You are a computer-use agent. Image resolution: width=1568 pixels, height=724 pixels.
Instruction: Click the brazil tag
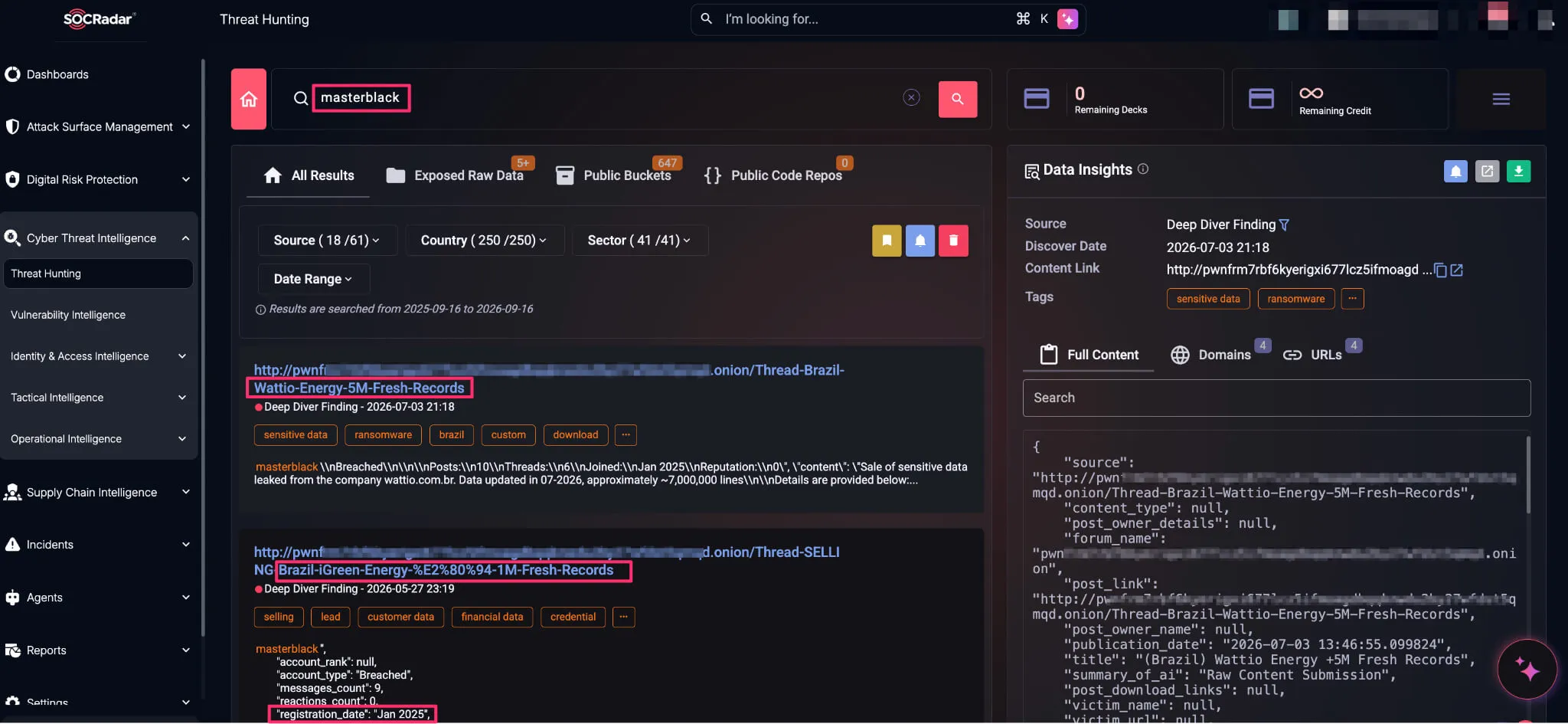(x=452, y=435)
